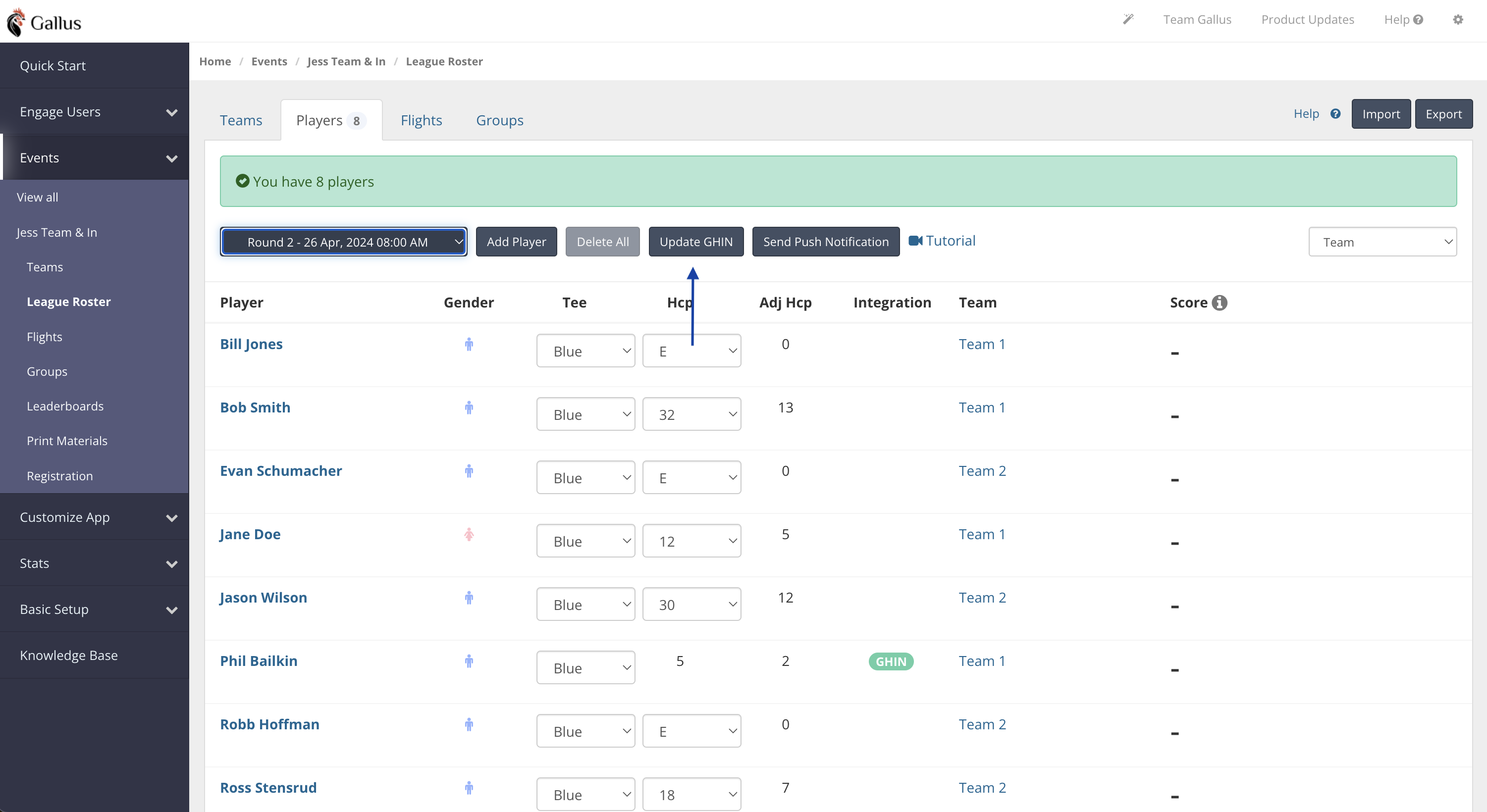
Task: Click the Add Player button
Action: [x=516, y=242]
